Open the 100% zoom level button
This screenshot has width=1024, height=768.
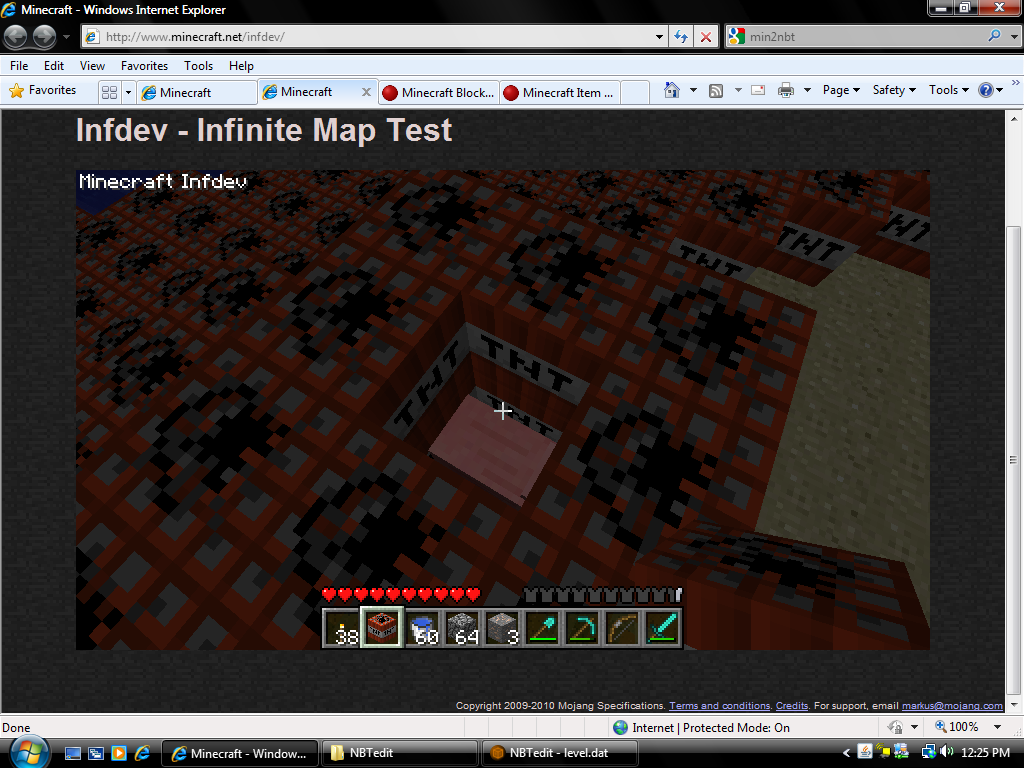[957, 727]
